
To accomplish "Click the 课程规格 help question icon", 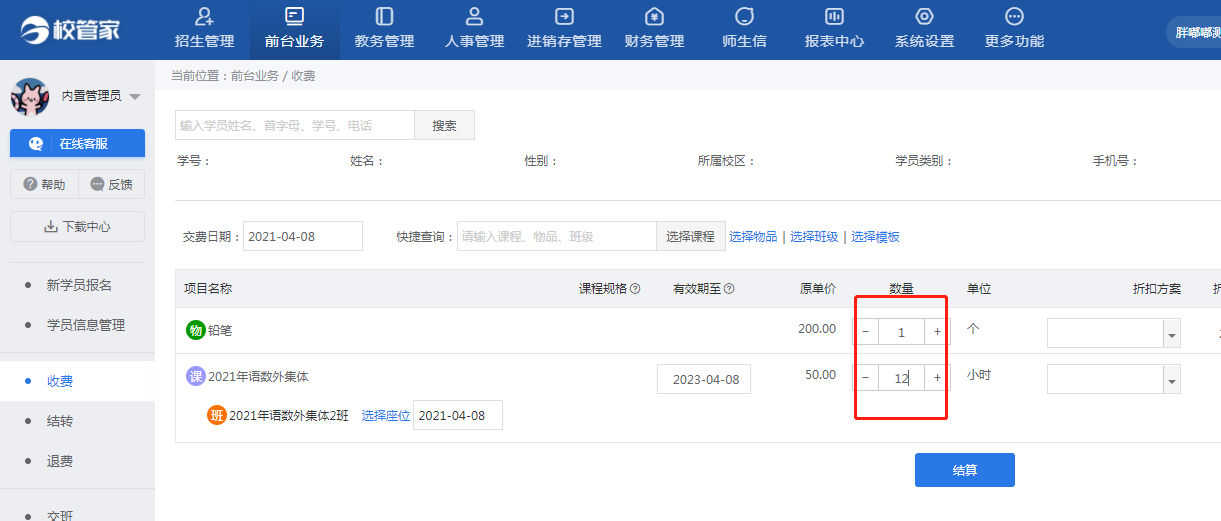I will 635,289.
